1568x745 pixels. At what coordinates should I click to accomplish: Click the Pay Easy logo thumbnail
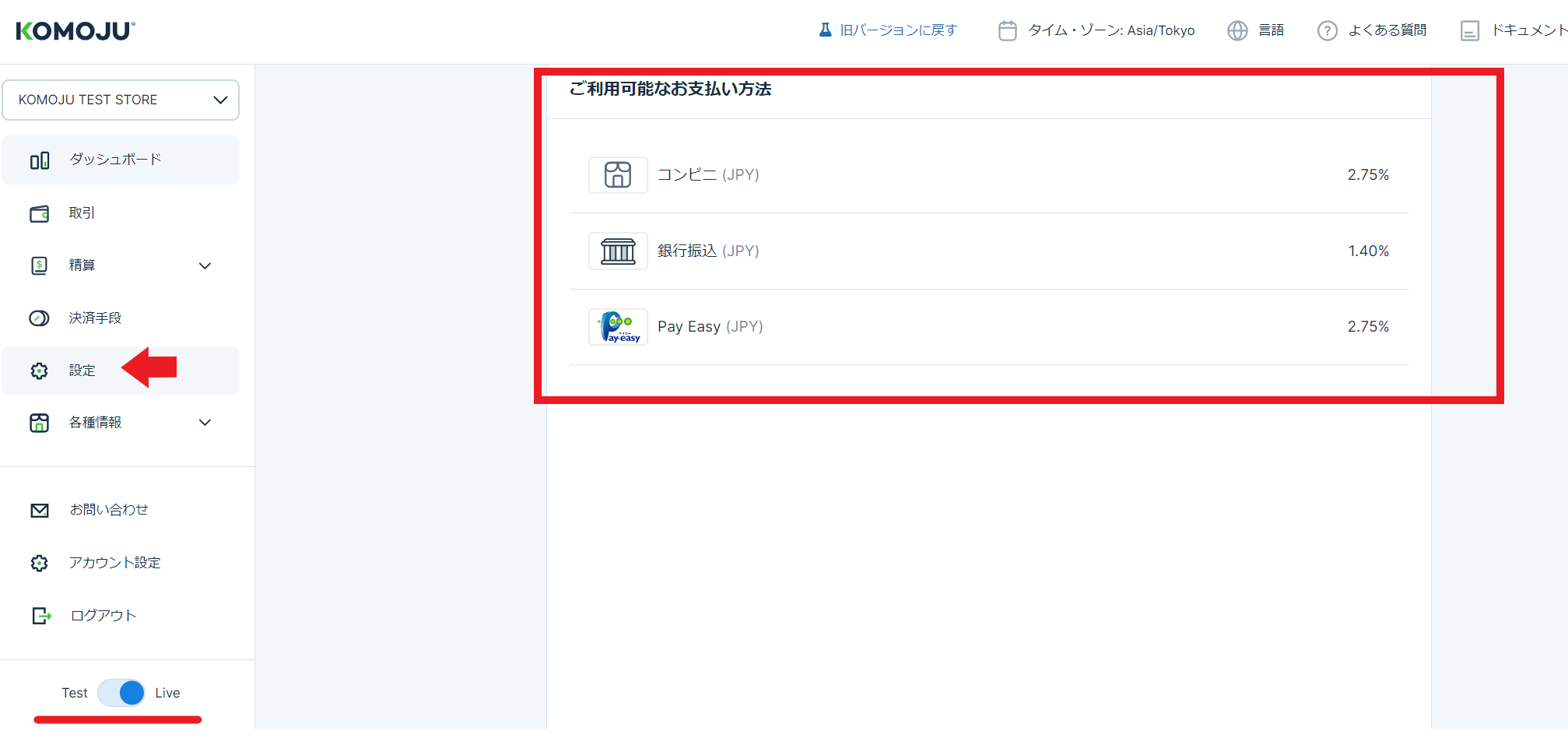(618, 327)
